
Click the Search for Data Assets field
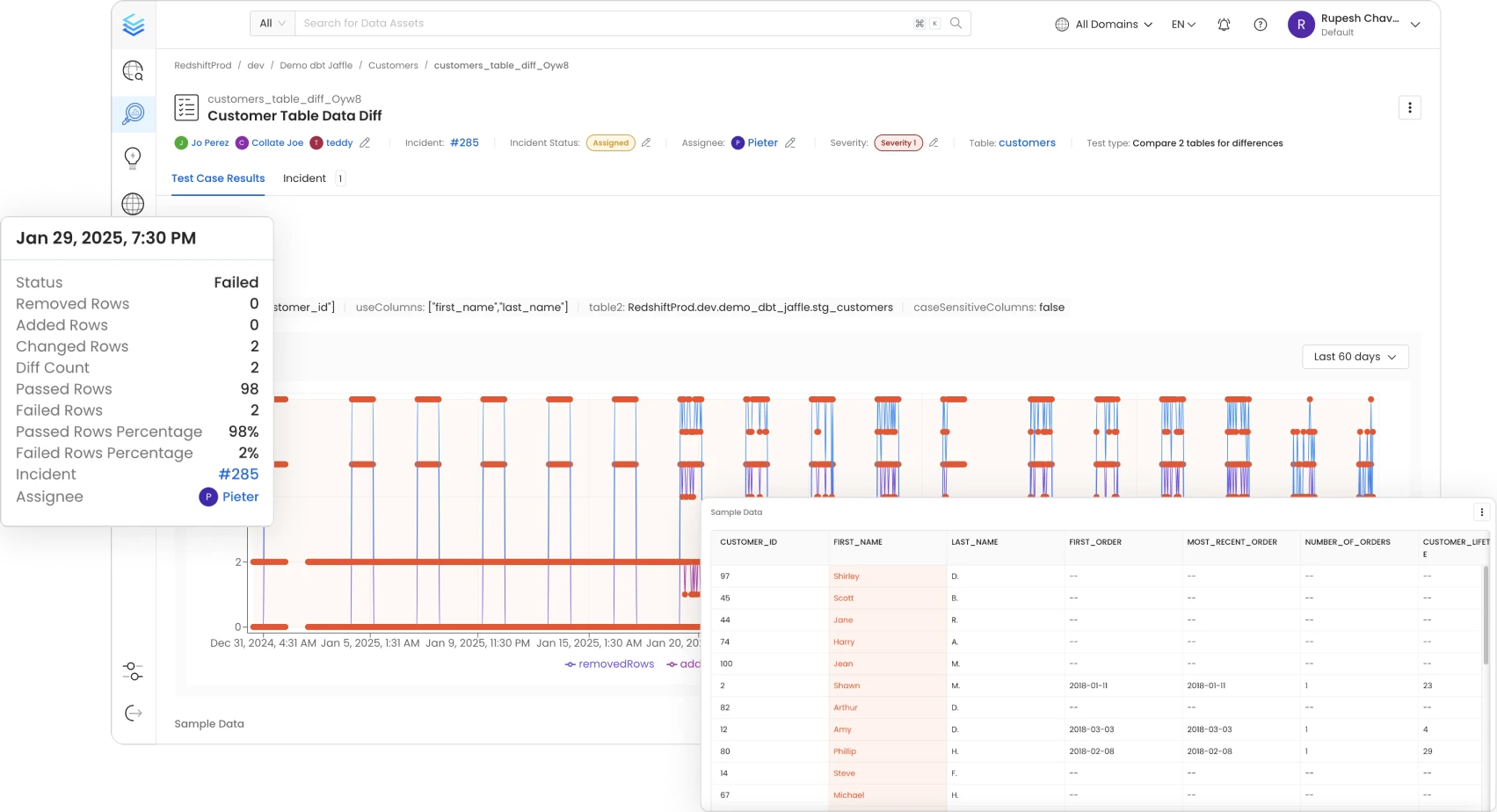coord(607,24)
